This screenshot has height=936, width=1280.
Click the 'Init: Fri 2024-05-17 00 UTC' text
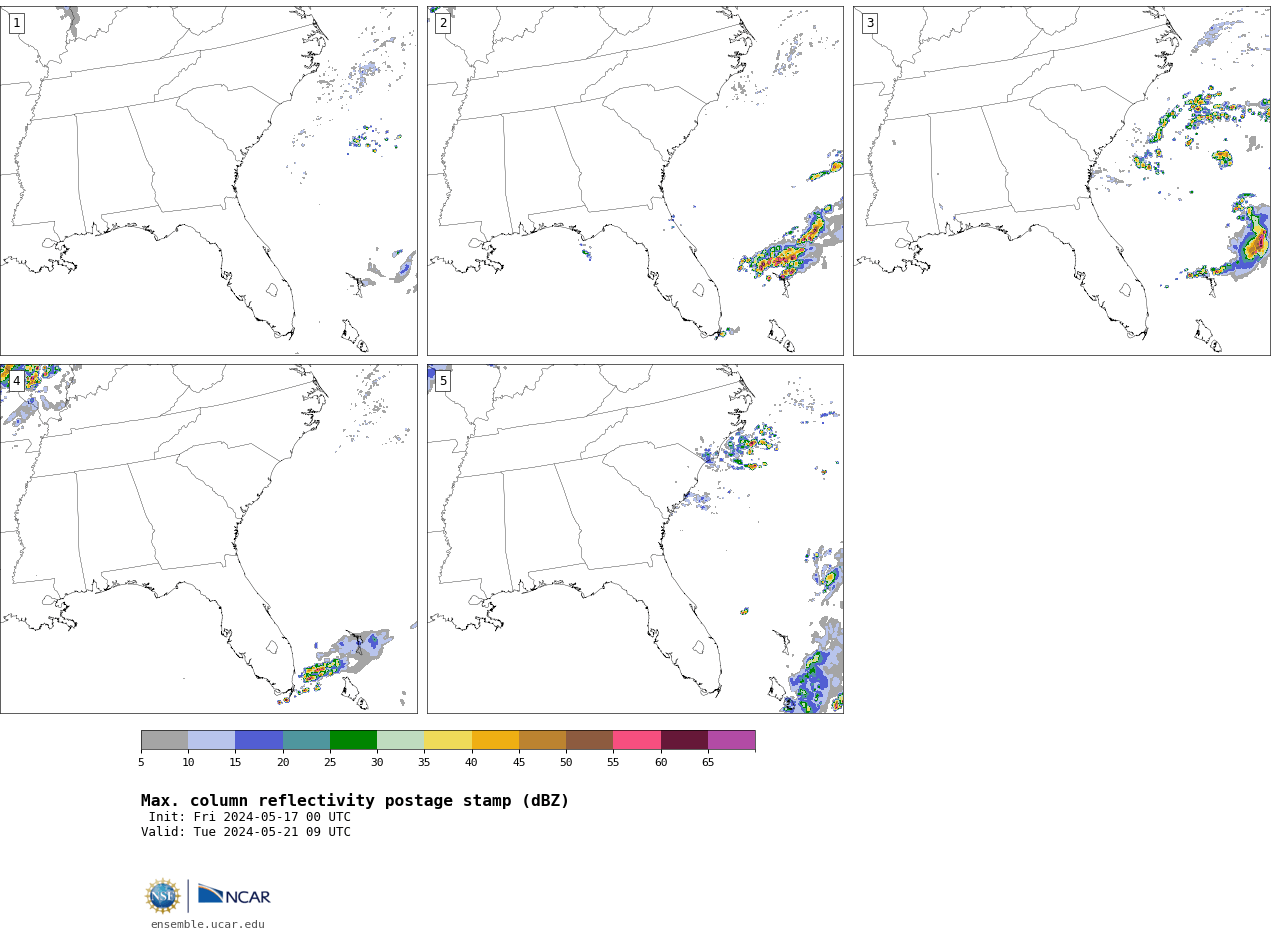[250, 817]
